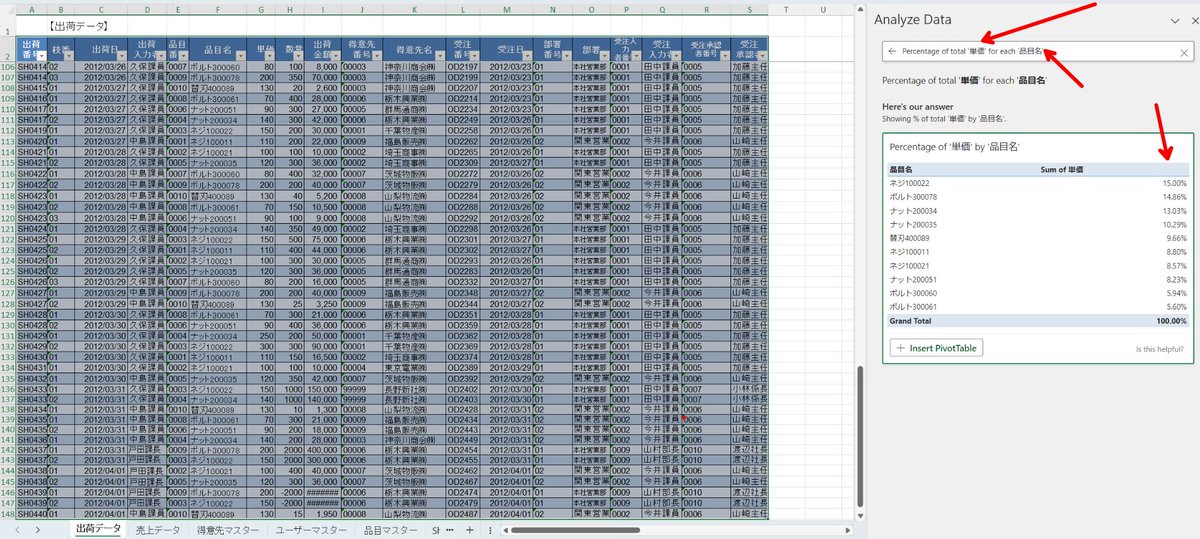Add a new sheet with plus icon
1200x539 pixels.
470,529
